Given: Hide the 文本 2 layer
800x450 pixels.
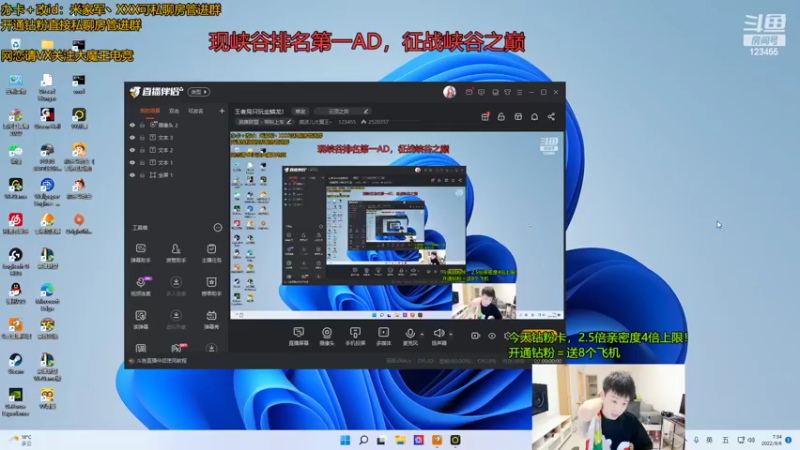Looking at the screenshot, I should (132, 150).
